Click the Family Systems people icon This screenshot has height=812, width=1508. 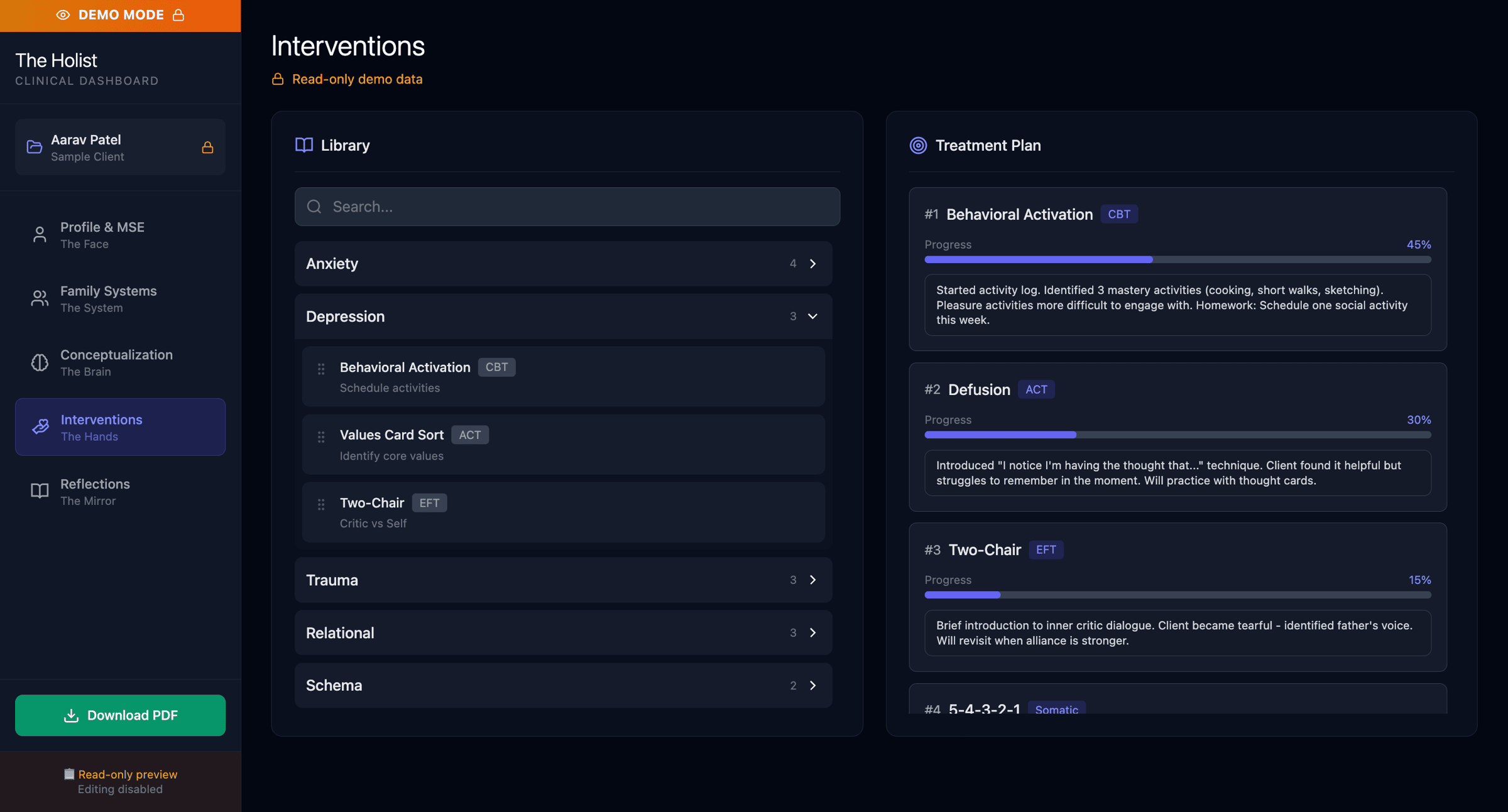pos(40,298)
